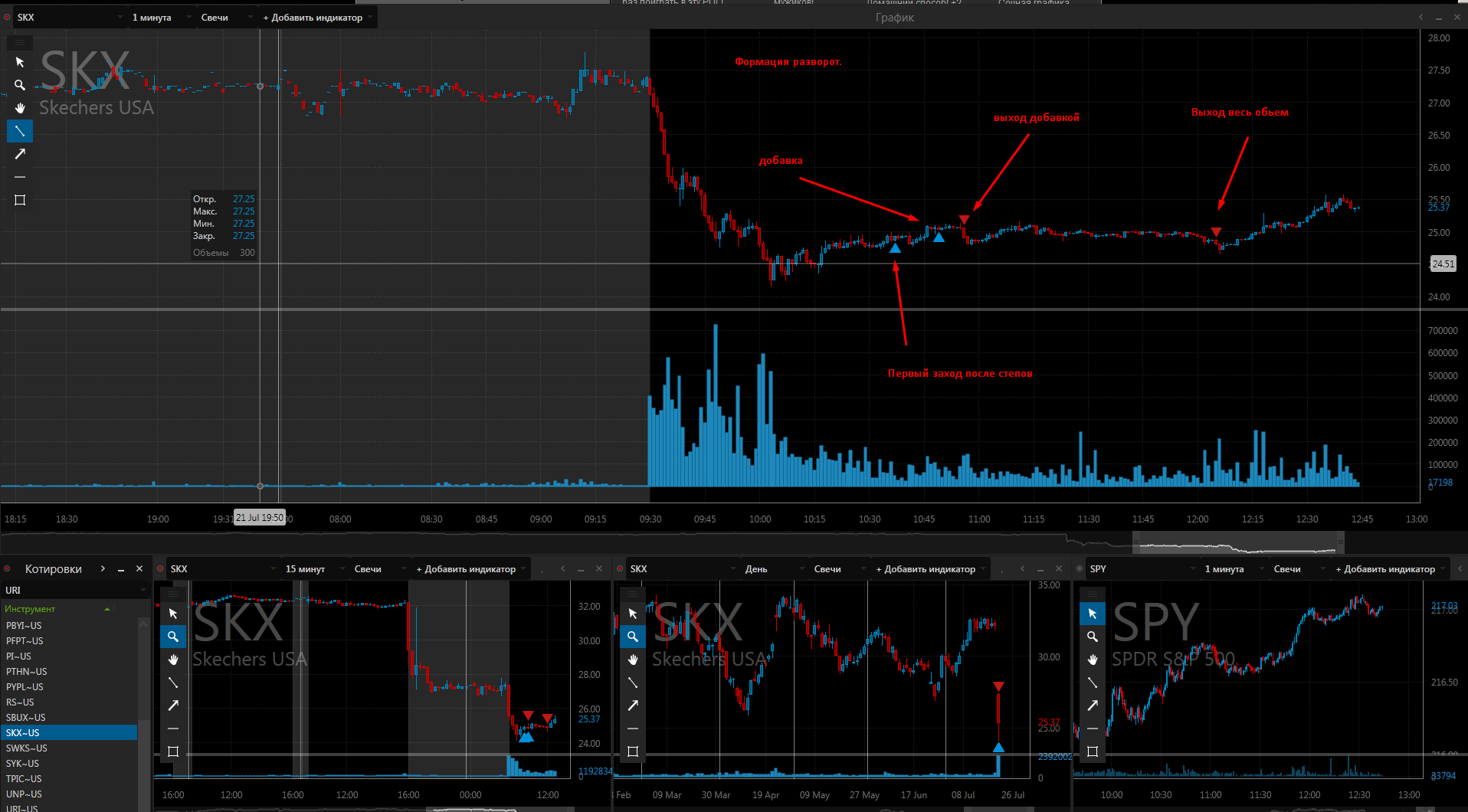Open the 'Свечи' chart type dropdown in main chart
This screenshot has height=812, width=1468.
pyautogui.click(x=226, y=17)
